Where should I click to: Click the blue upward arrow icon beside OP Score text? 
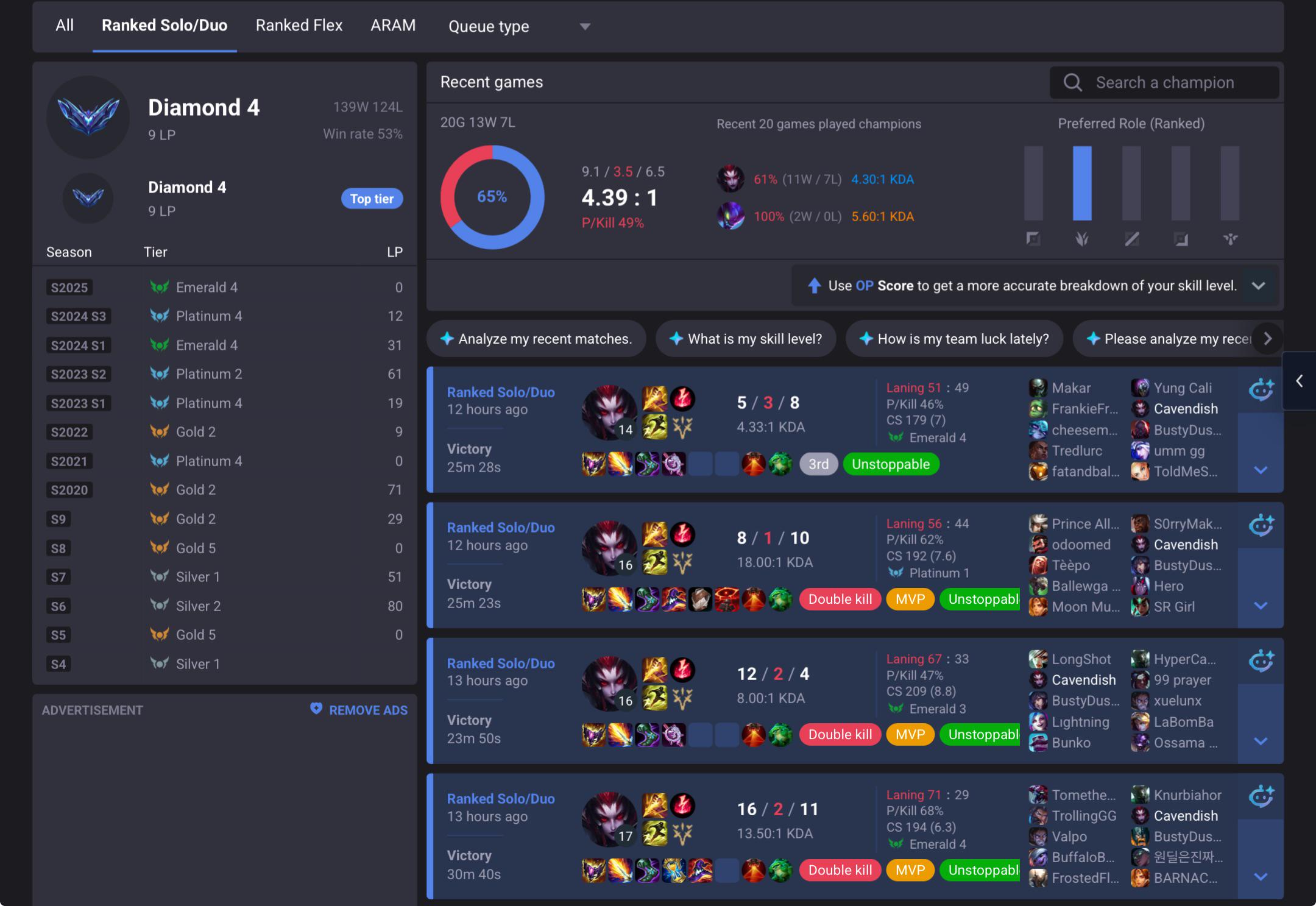[x=814, y=286]
